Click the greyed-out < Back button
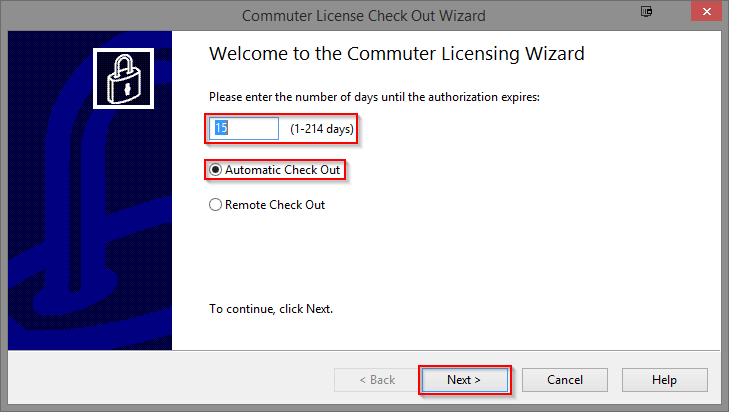Viewport: 729px width, 412px height. pos(377,380)
